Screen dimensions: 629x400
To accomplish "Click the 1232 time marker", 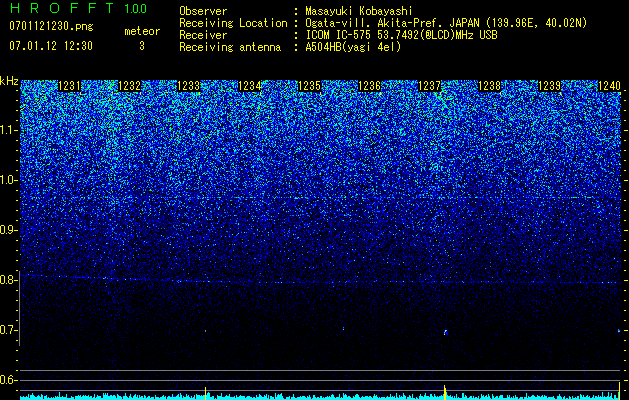I will 130,86.
